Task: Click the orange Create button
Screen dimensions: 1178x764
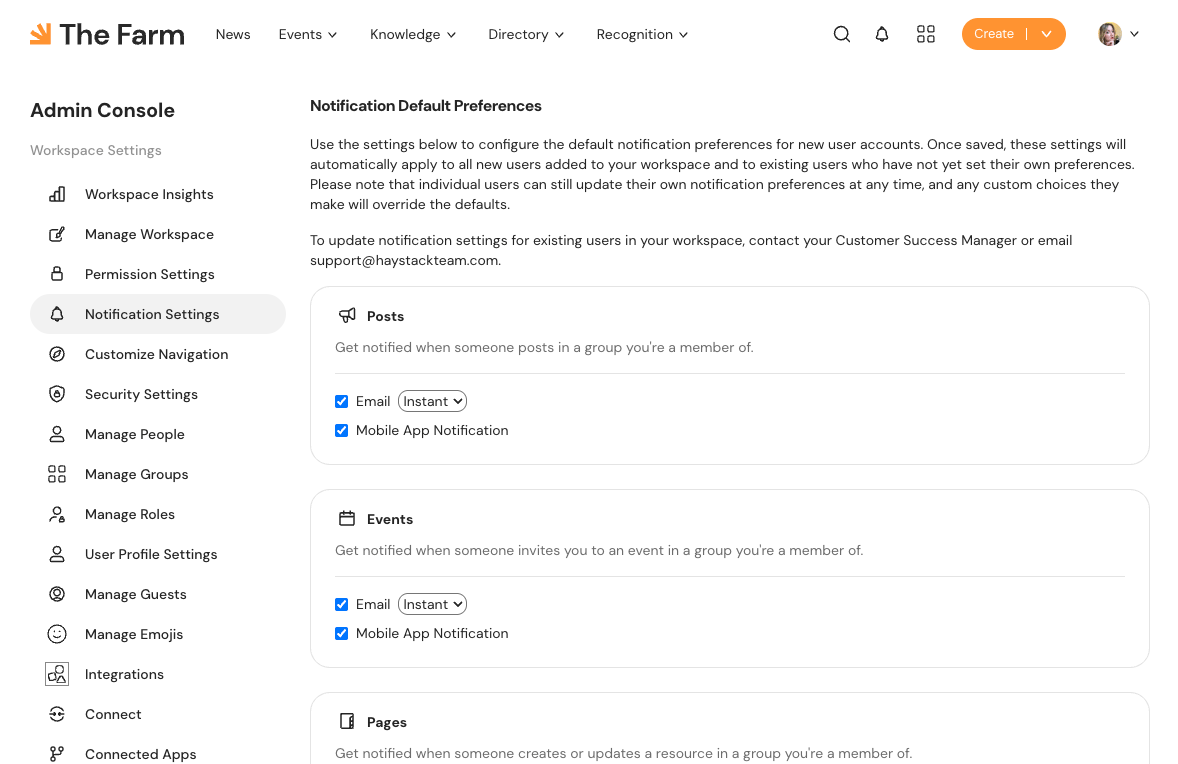Action: [993, 34]
